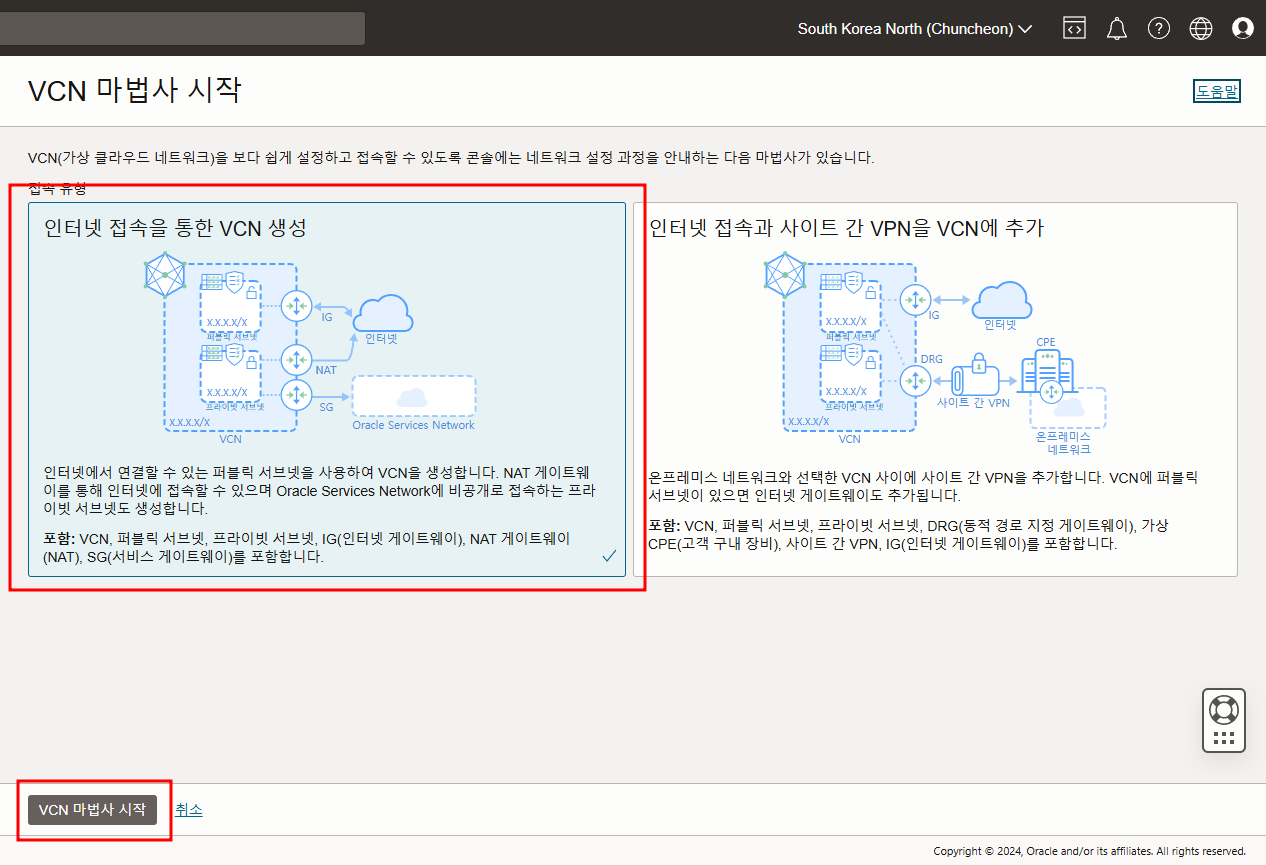Screen dimensions: 1266x865
Task: Click the IG gateway icon in left diagram
Action: [x=297, y=306]
